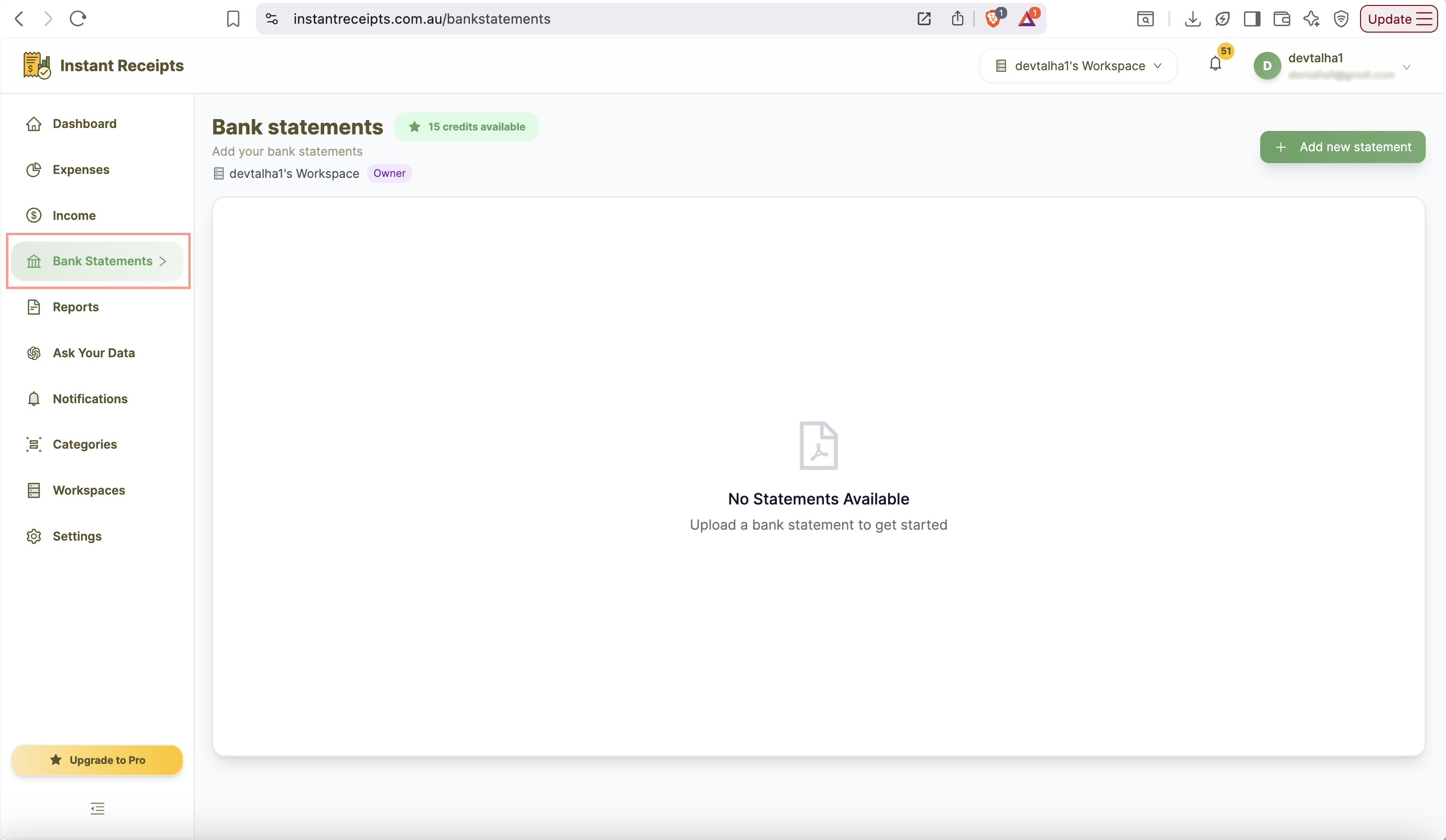
Task: Click the 15 credits available badge
Action: point(466,127)
